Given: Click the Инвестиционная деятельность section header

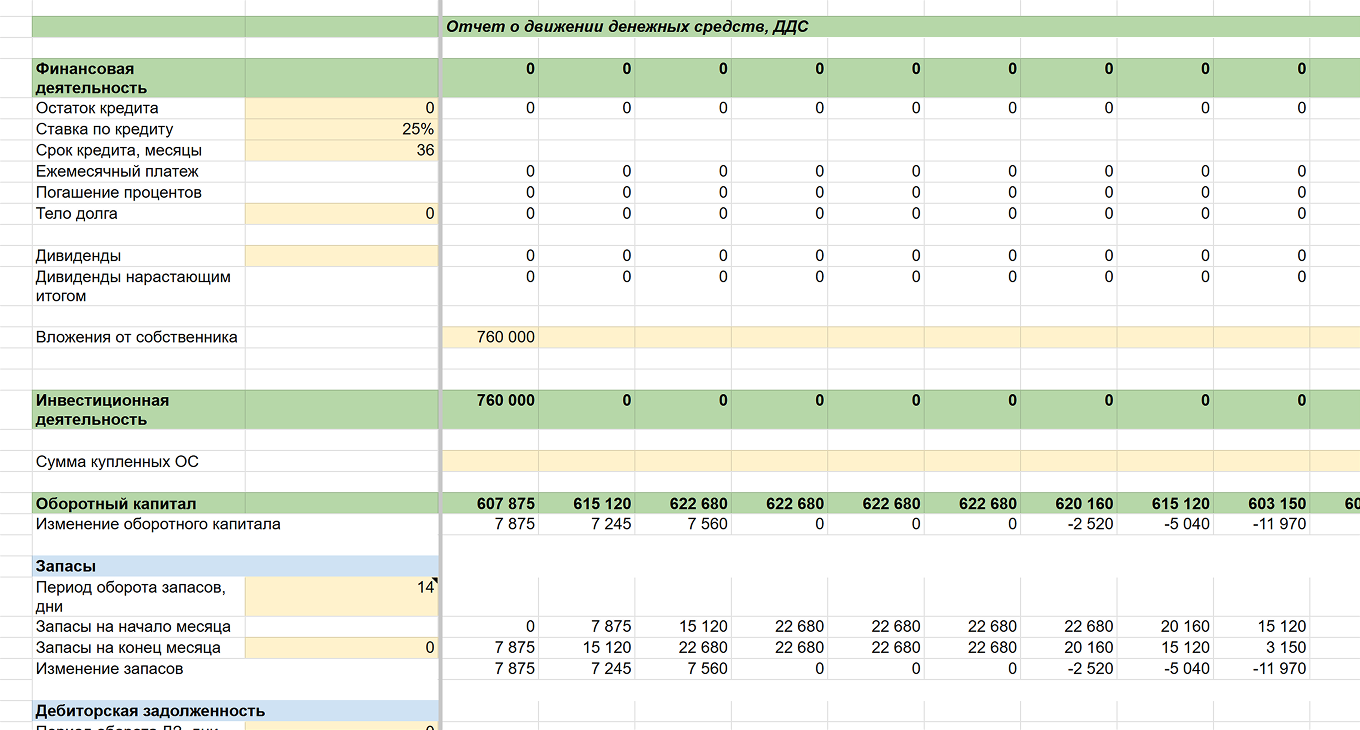Looking at the screenshot, I should [x=138, y=410].
